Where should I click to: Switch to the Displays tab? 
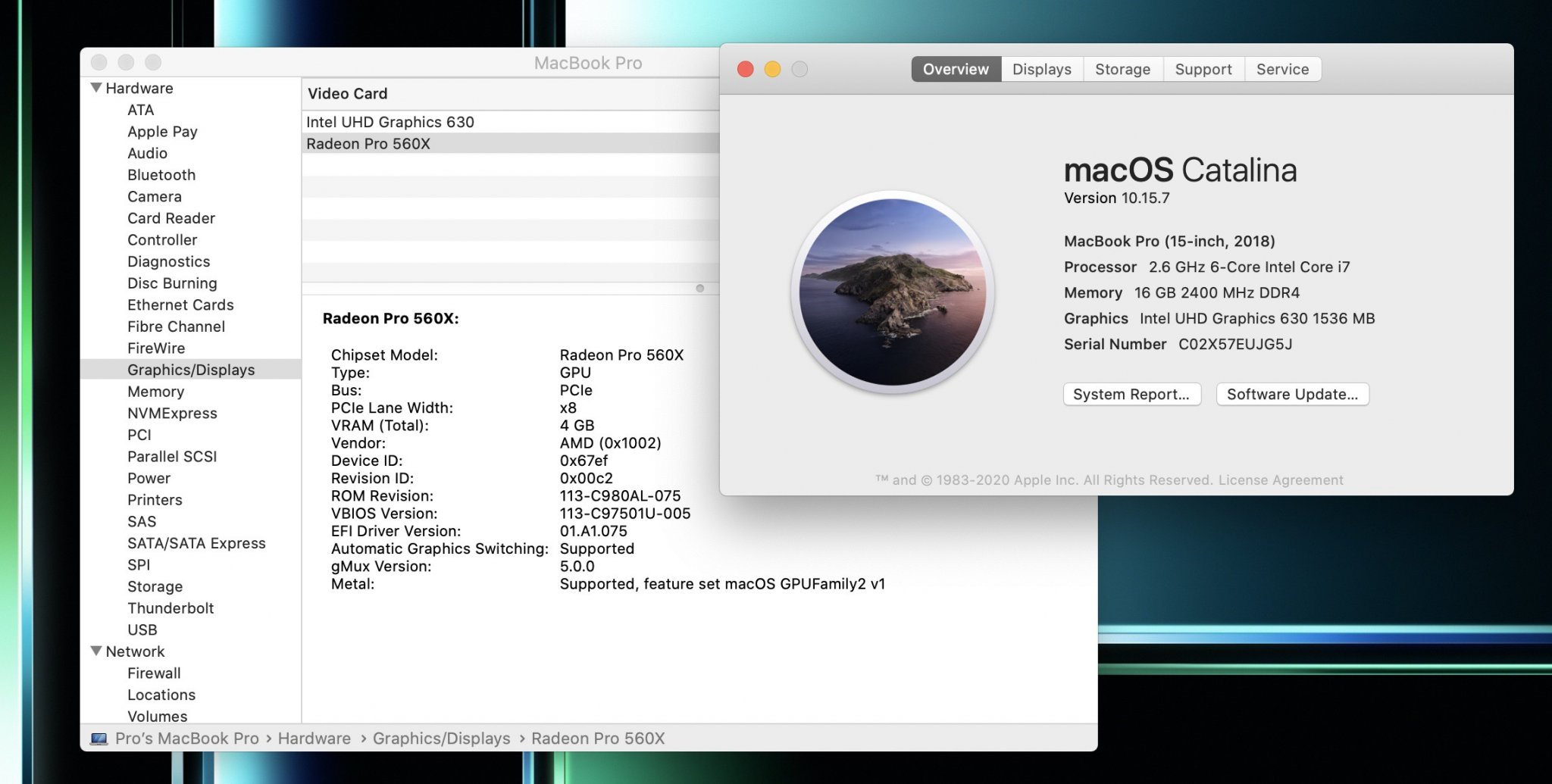(x=1042, y=69)
